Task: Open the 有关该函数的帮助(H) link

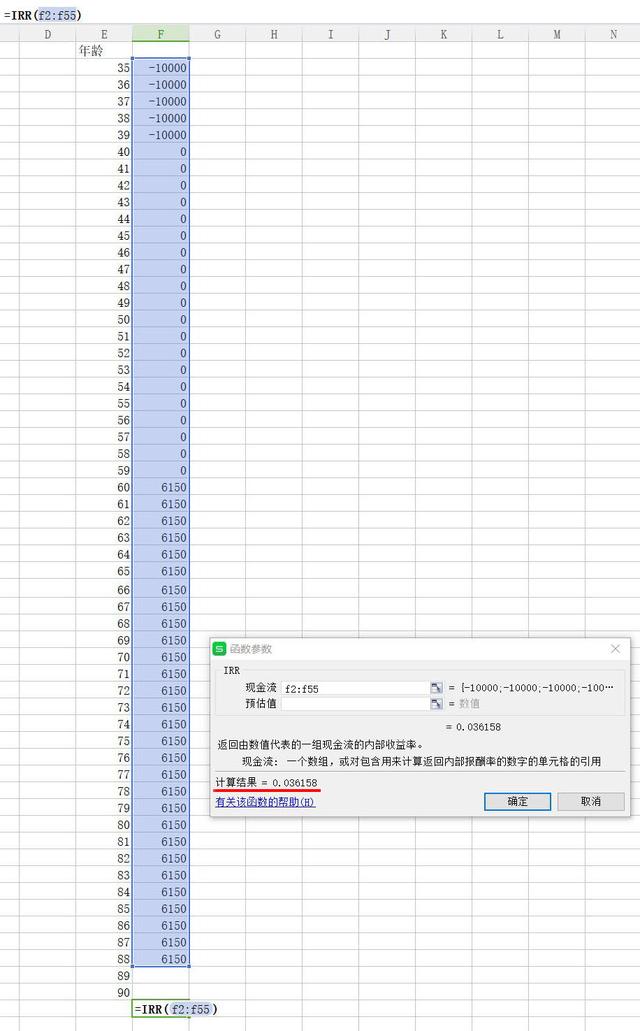Action: pos(265,802)
